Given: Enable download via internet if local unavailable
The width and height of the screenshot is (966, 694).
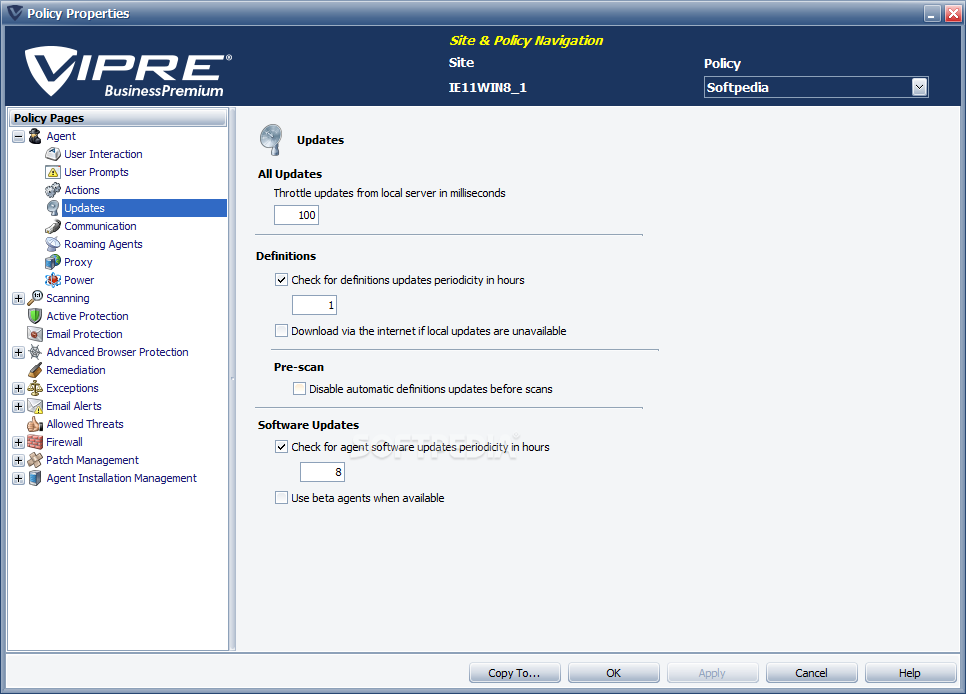Looking at the screenshot, I should [282, 331].
